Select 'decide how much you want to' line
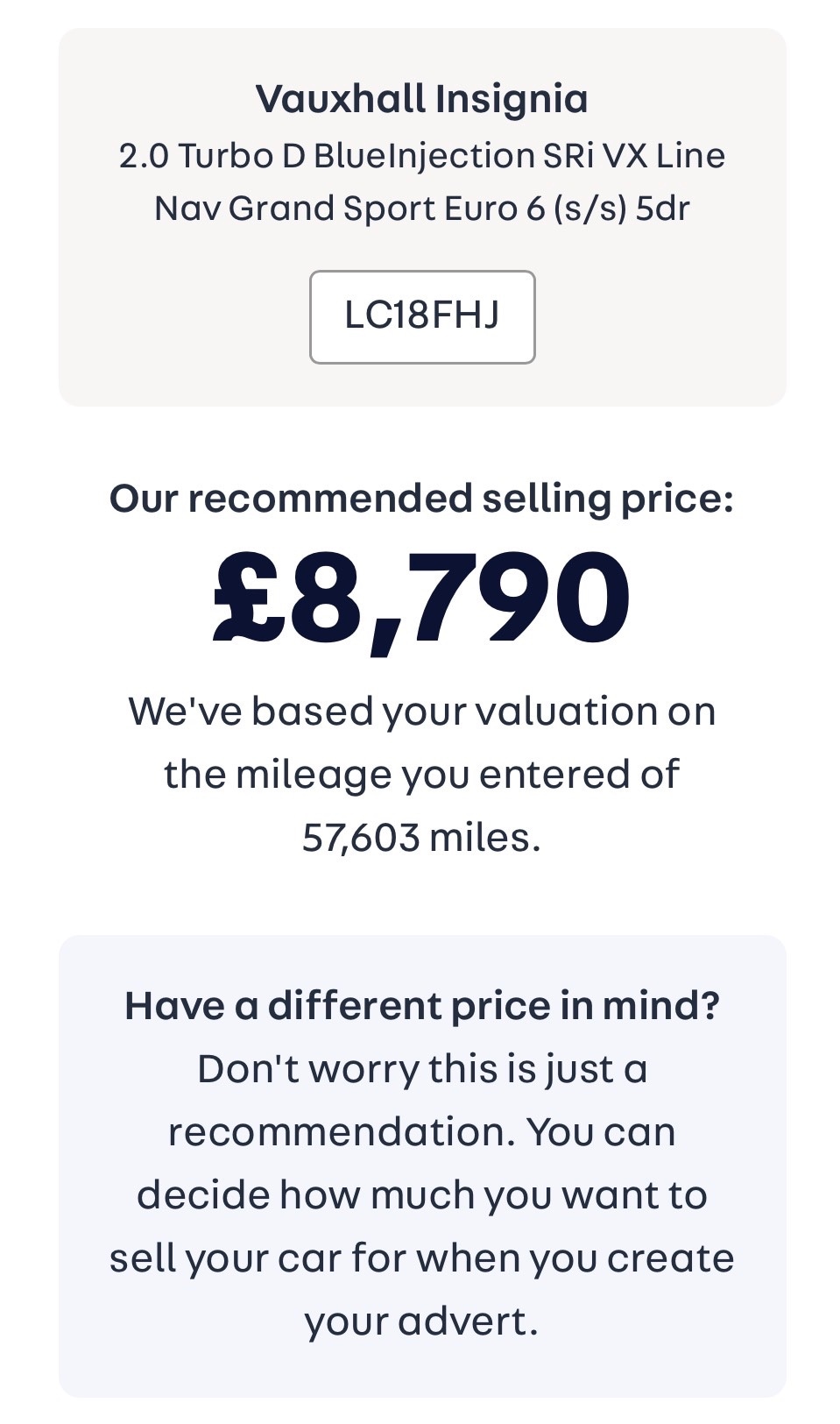This screenshot has height=1424, width=840. click(421, 1194)
